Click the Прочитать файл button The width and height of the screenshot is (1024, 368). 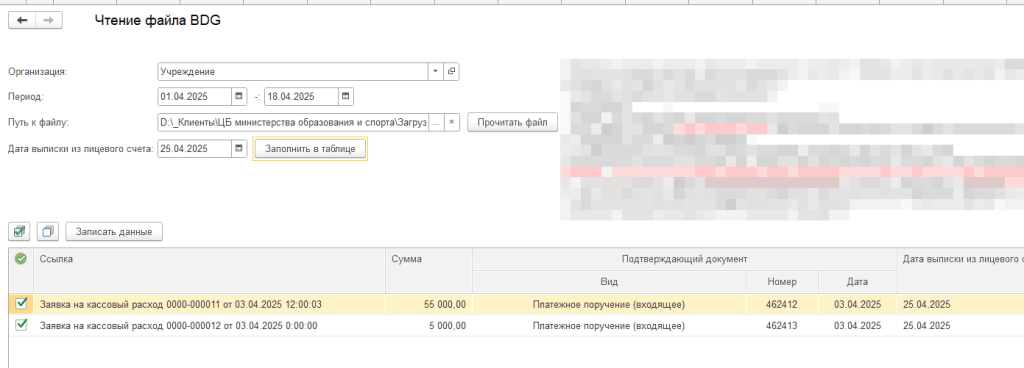513,122
